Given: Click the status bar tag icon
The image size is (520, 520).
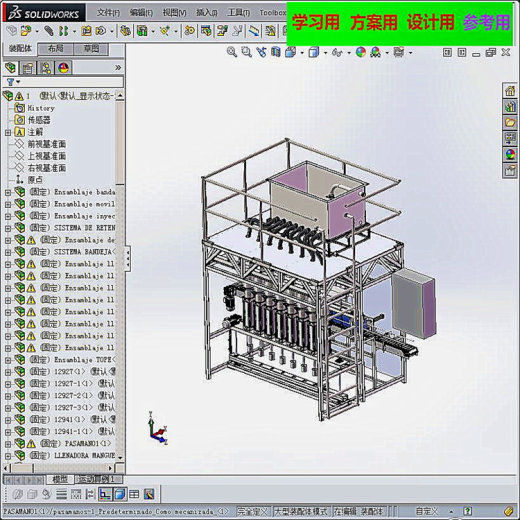Looking at the screenshot, I should pyautogui.click(x=509, y=511).
